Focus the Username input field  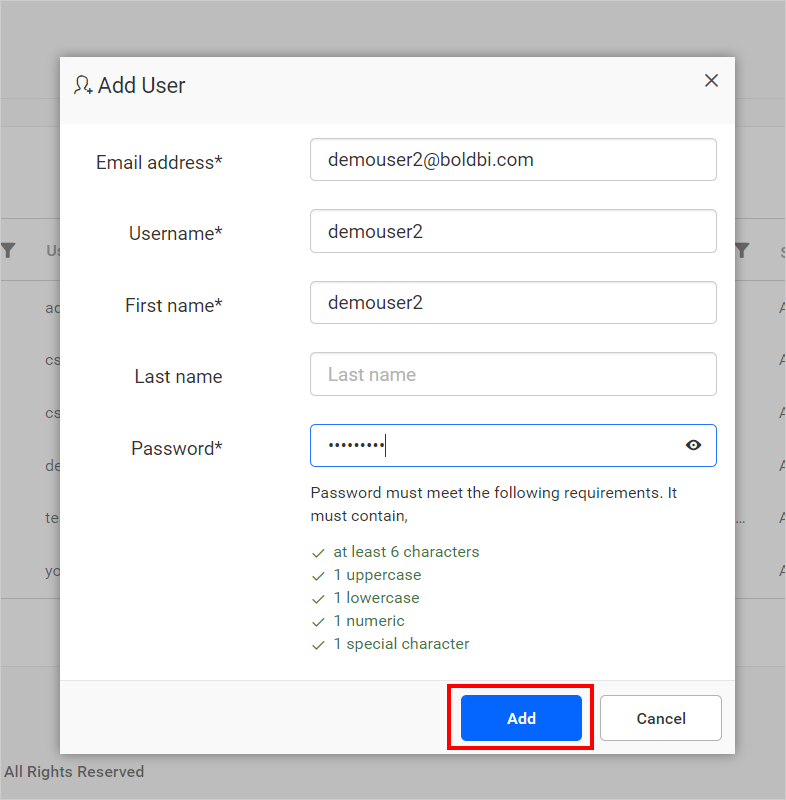click(513, 231)
